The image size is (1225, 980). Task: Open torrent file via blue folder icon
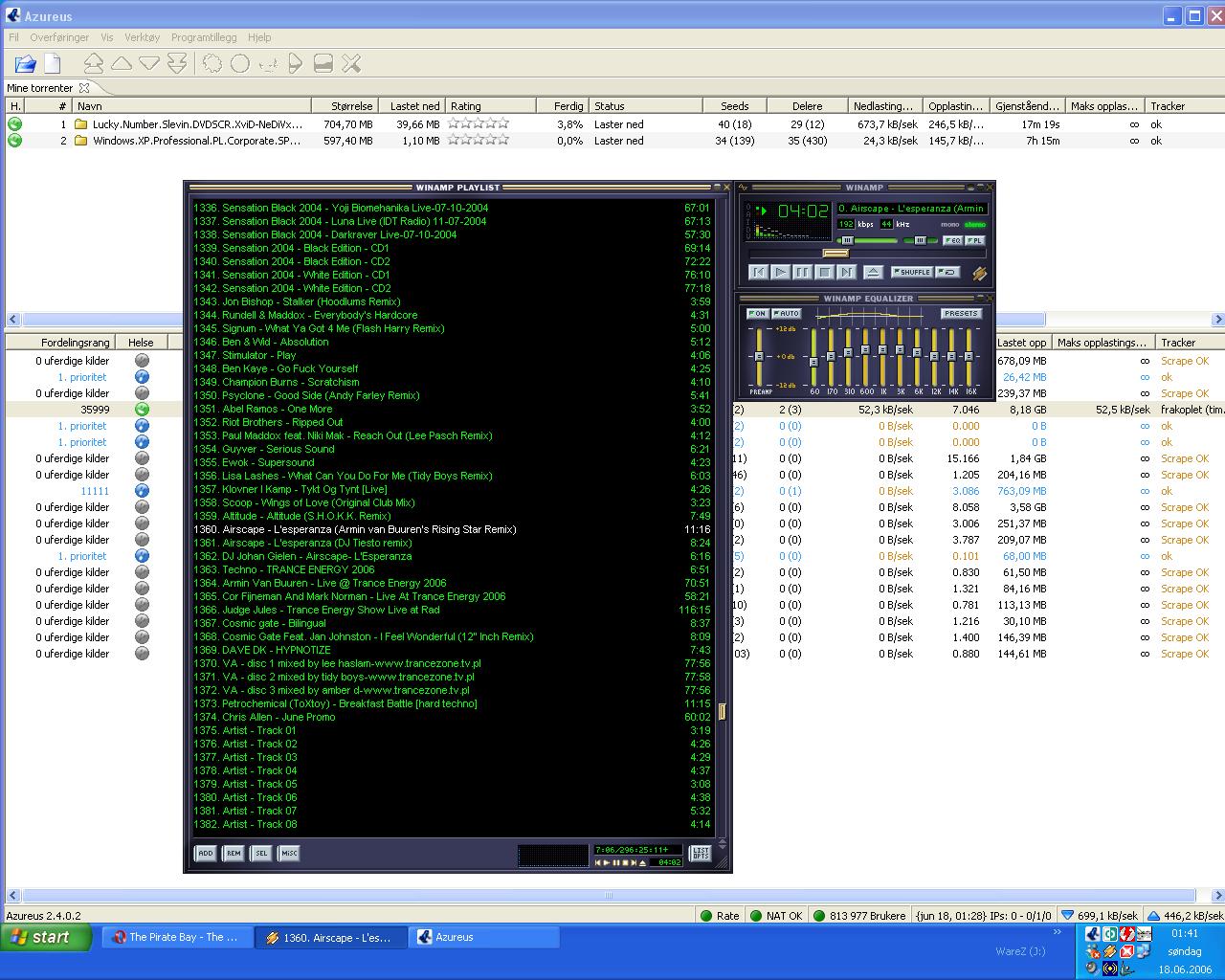pos(25,64)
